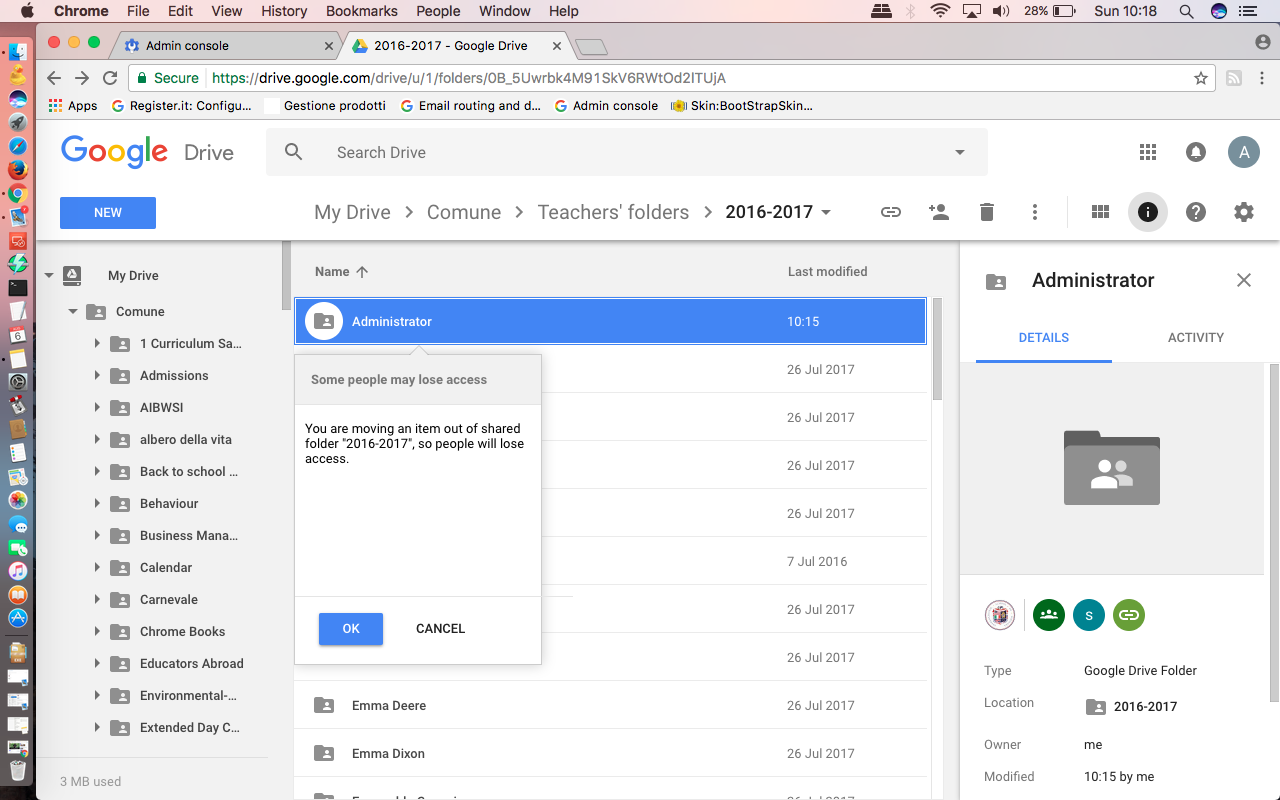The height and width of the screenshot is (800, 1280).
Task: Click the Remove trash icon in toolbar
Action: [x=987, y=212]
